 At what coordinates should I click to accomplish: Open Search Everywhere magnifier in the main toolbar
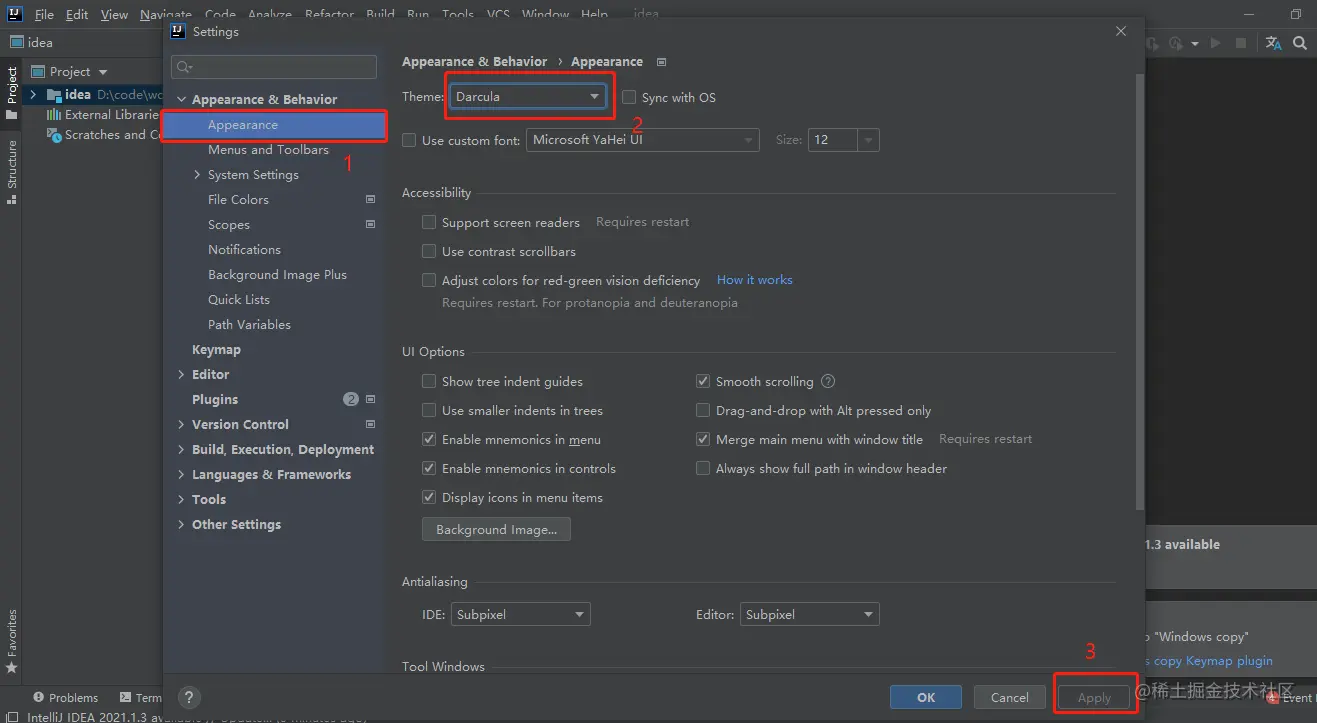pos(1300,43)
